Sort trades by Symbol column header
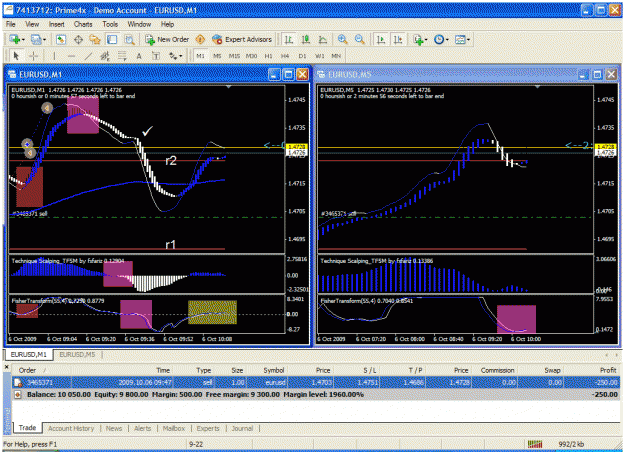Image resolution: width=625 pixels, height=452 pixels. [x=274, y=370]
